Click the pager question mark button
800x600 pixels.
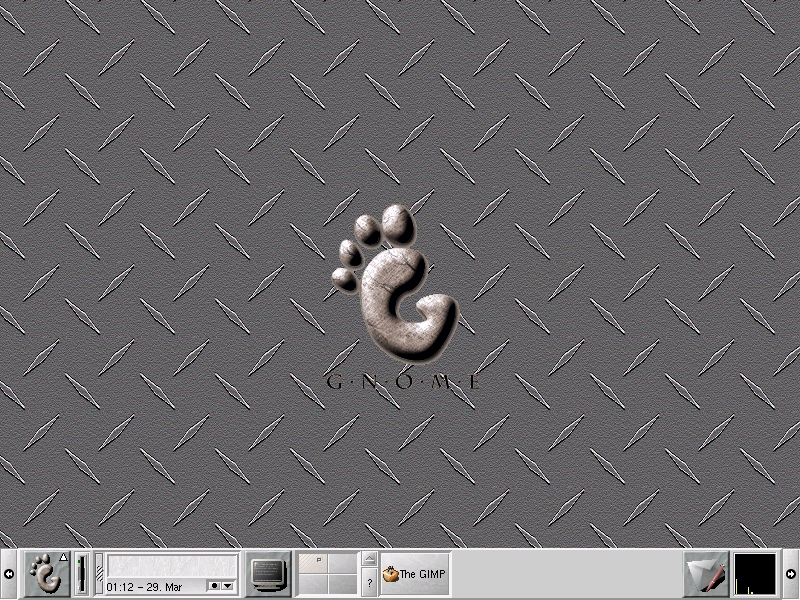coord(369,582)
